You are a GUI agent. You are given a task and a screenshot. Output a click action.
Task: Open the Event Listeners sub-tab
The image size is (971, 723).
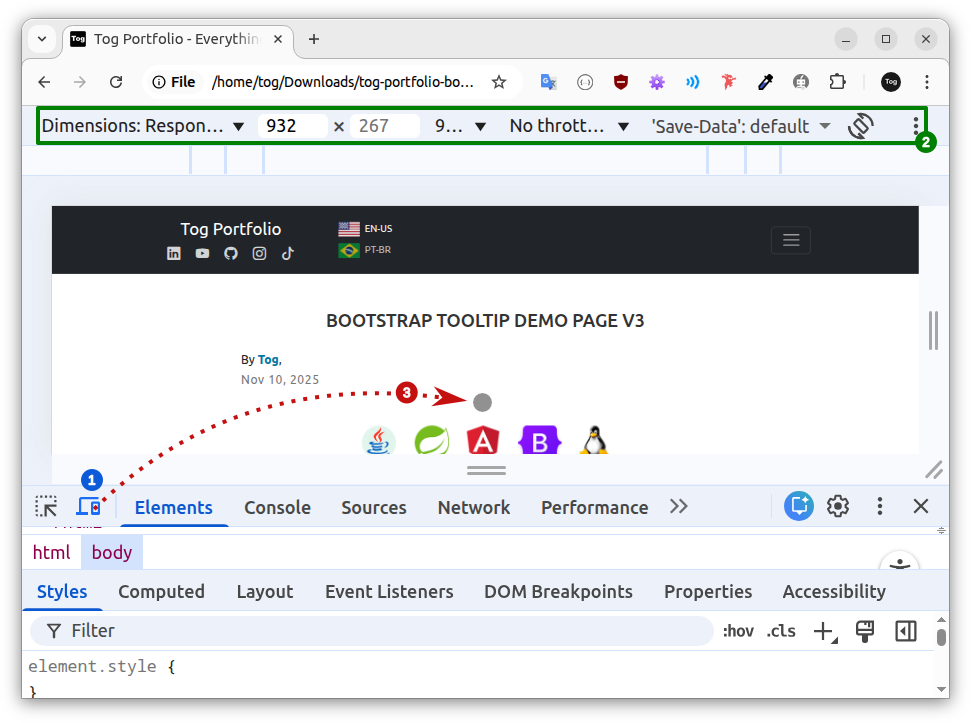(x=389, y=592)
